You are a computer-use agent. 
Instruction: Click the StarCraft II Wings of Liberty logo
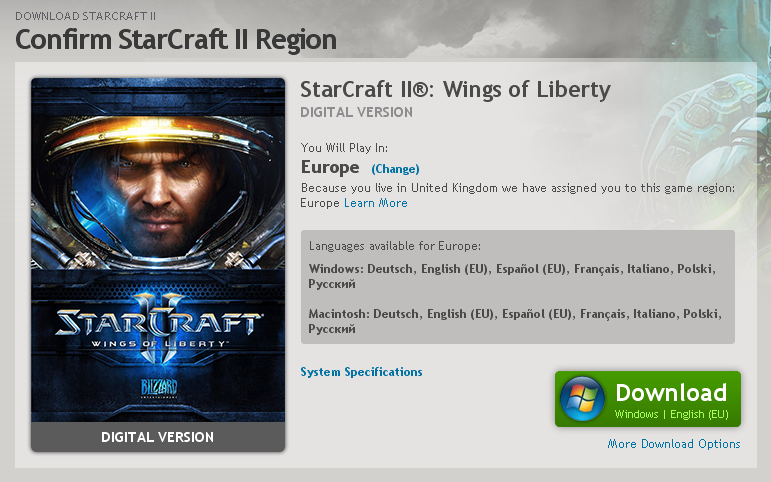coord(158,325)
